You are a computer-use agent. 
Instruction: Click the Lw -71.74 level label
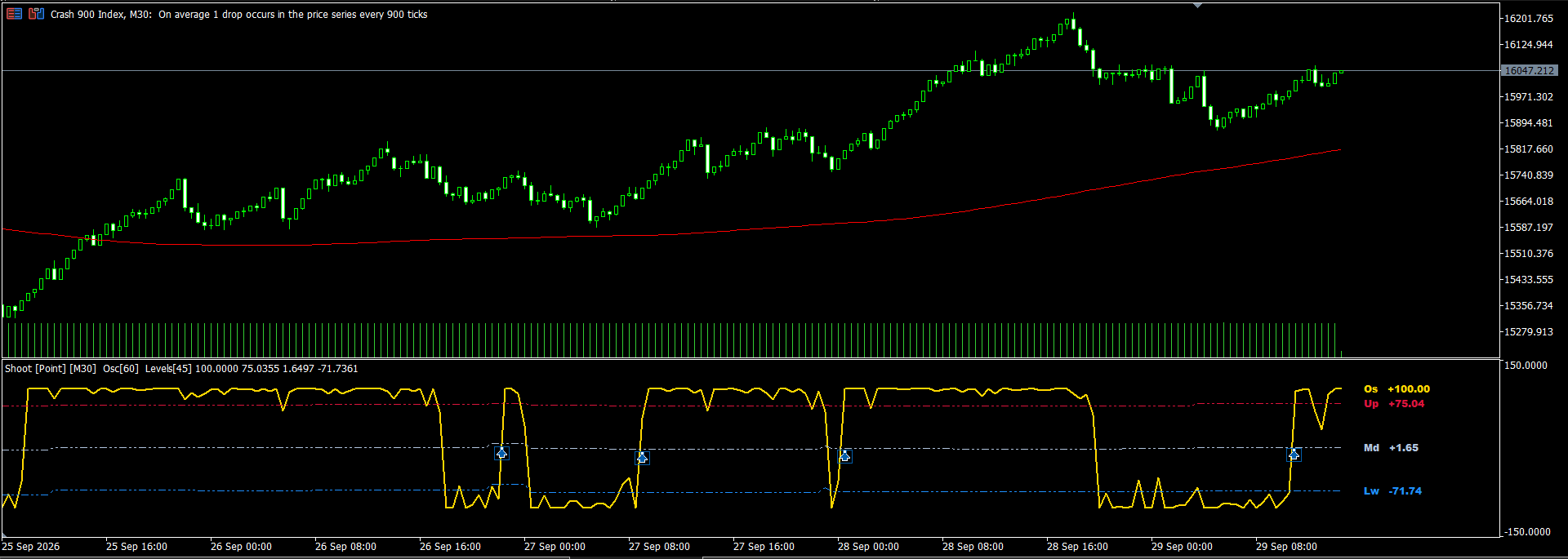click(x=1392, y=491)
